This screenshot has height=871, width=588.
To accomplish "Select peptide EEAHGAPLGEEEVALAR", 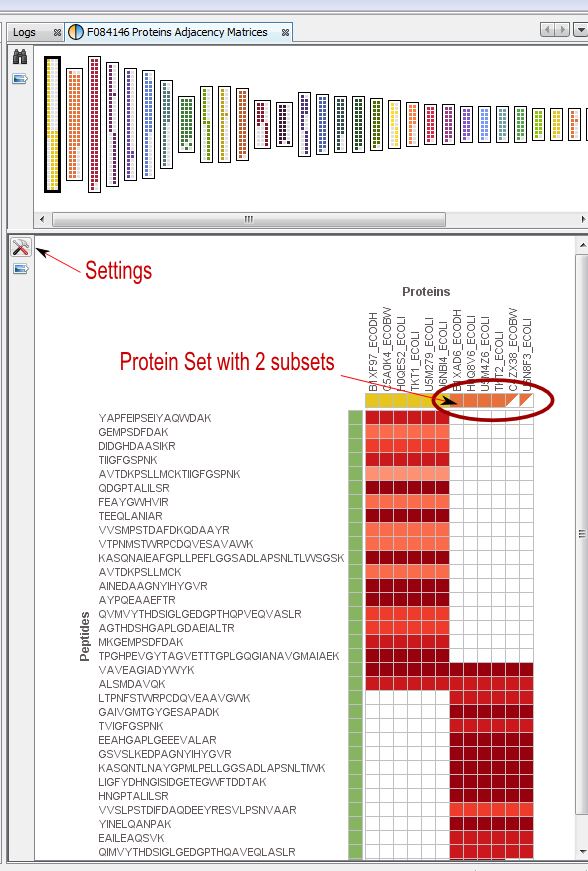I will click(157, 740).
